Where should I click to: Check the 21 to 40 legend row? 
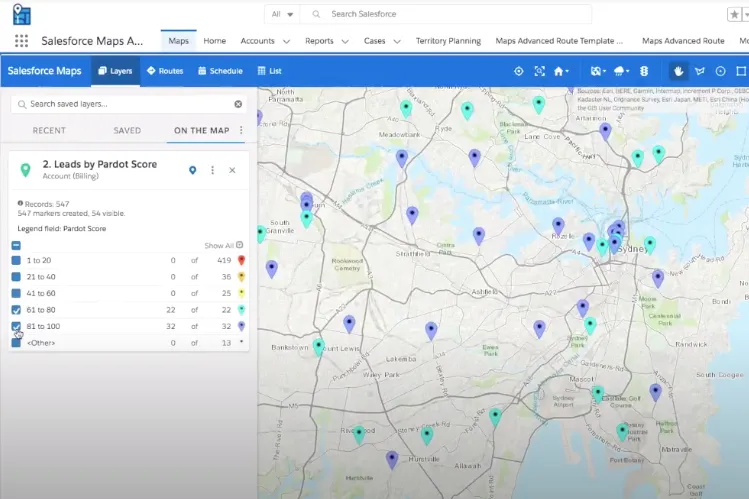pyautogui.click(x=16, y=276)
